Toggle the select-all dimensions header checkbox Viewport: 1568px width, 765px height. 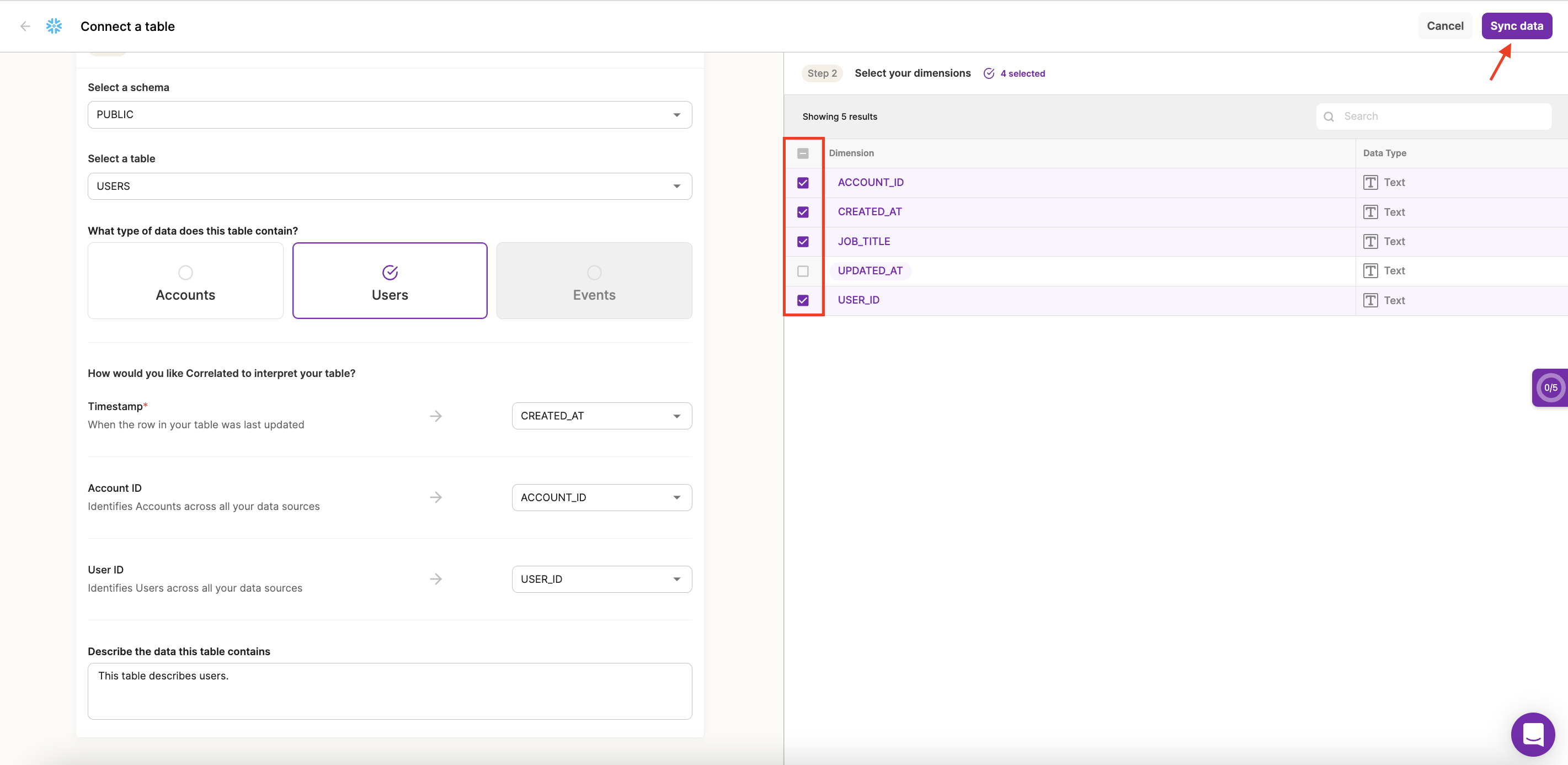(803, 153)
